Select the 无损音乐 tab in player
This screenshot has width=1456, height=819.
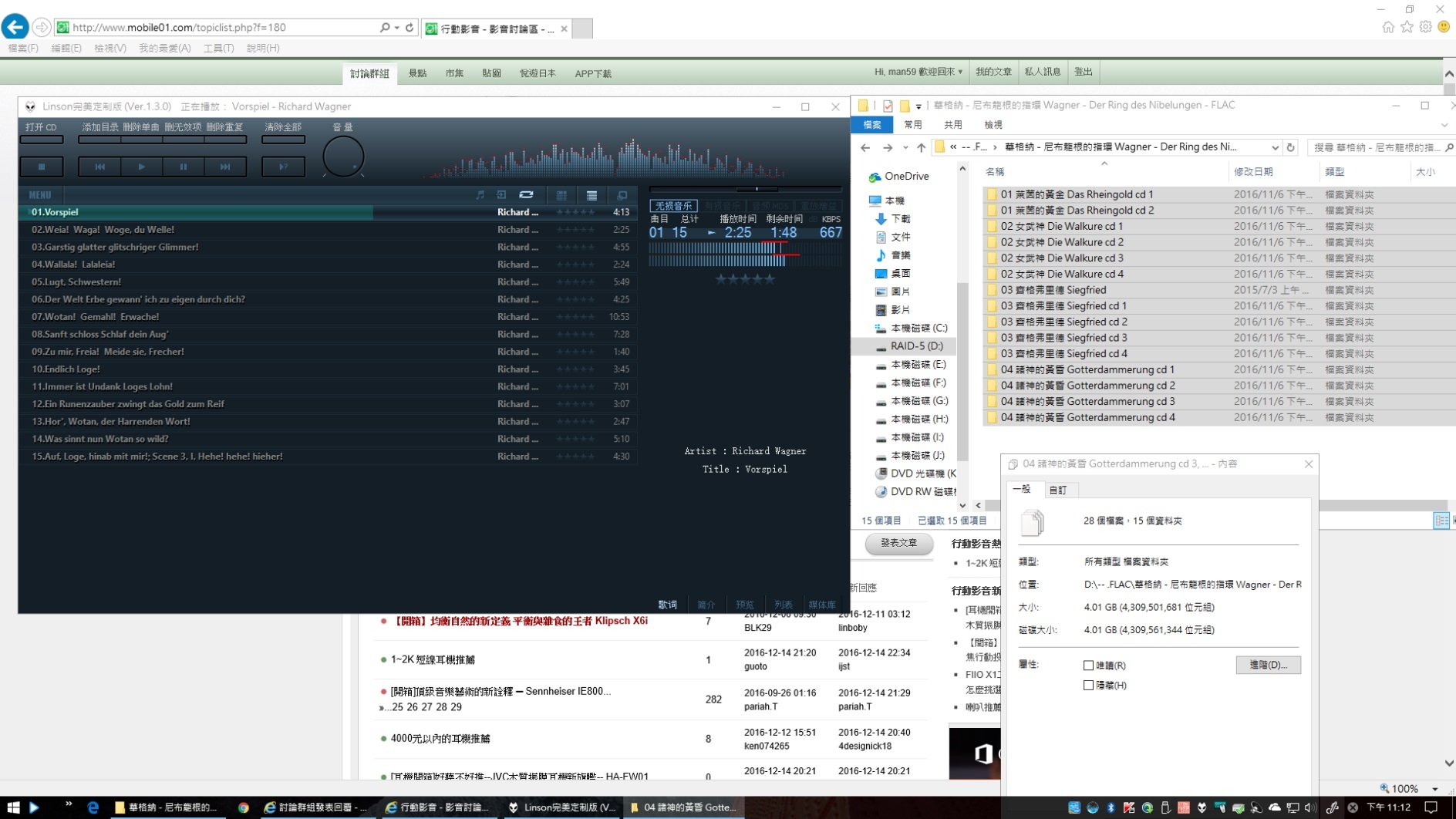(x=673, y=206)
